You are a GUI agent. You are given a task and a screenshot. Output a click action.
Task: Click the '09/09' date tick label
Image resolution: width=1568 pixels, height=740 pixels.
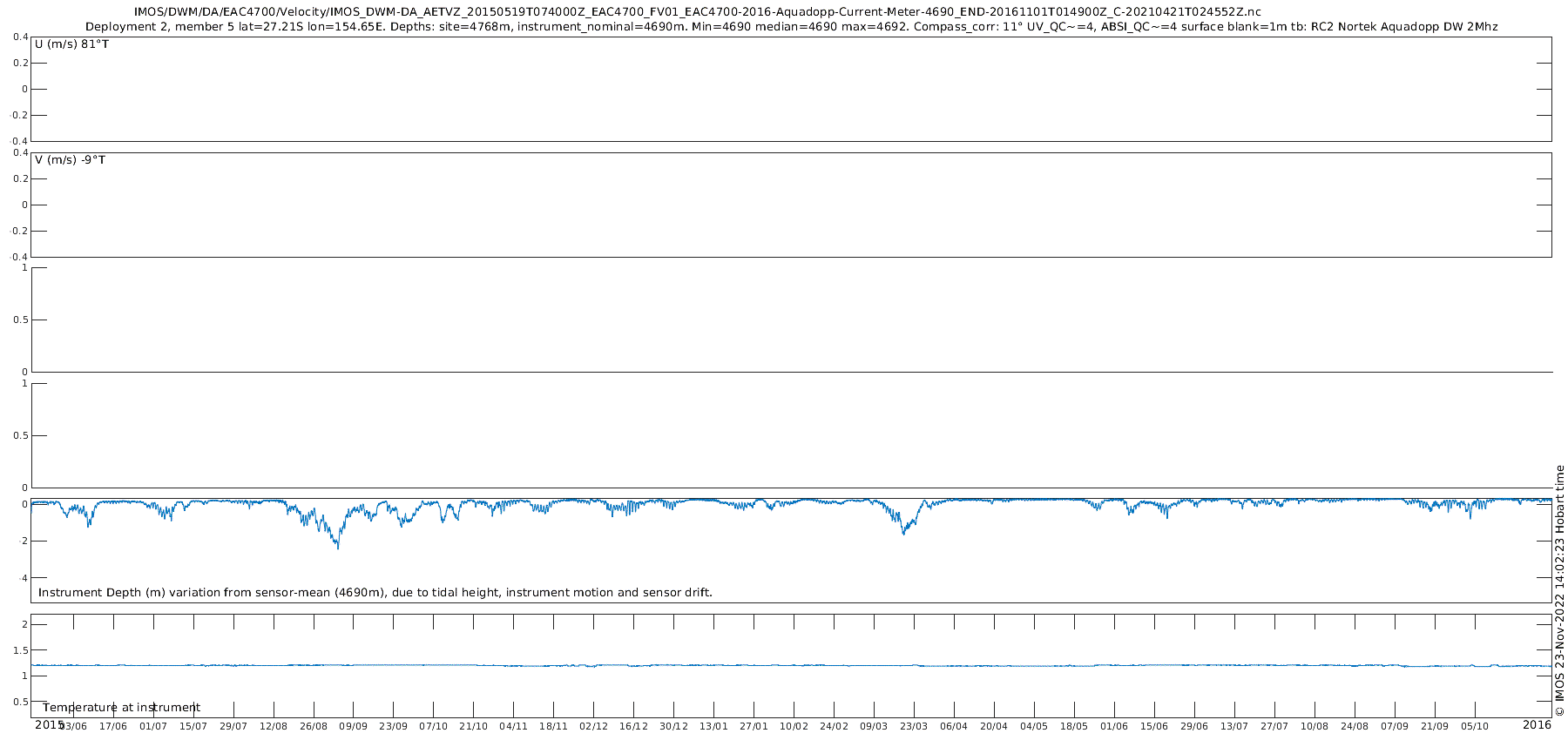click(x=354, y=726)
